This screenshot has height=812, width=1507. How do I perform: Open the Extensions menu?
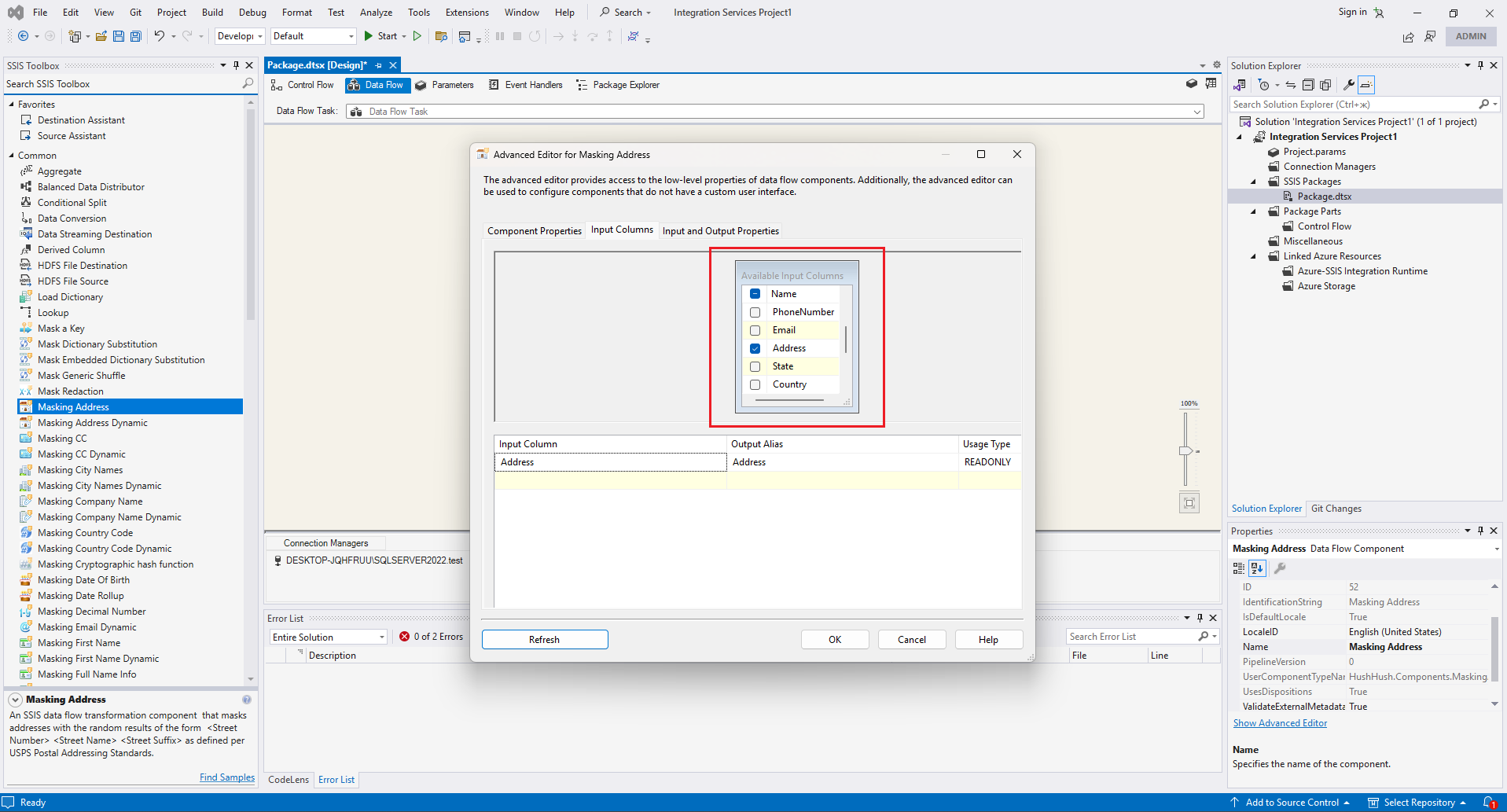click(x=467, y=12)
